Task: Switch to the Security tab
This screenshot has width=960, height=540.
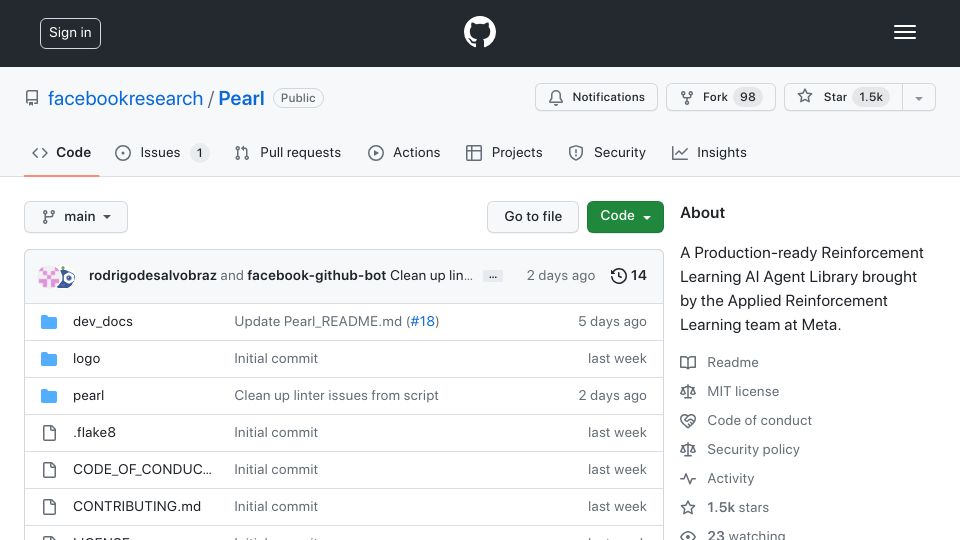Action: [607, 152]
